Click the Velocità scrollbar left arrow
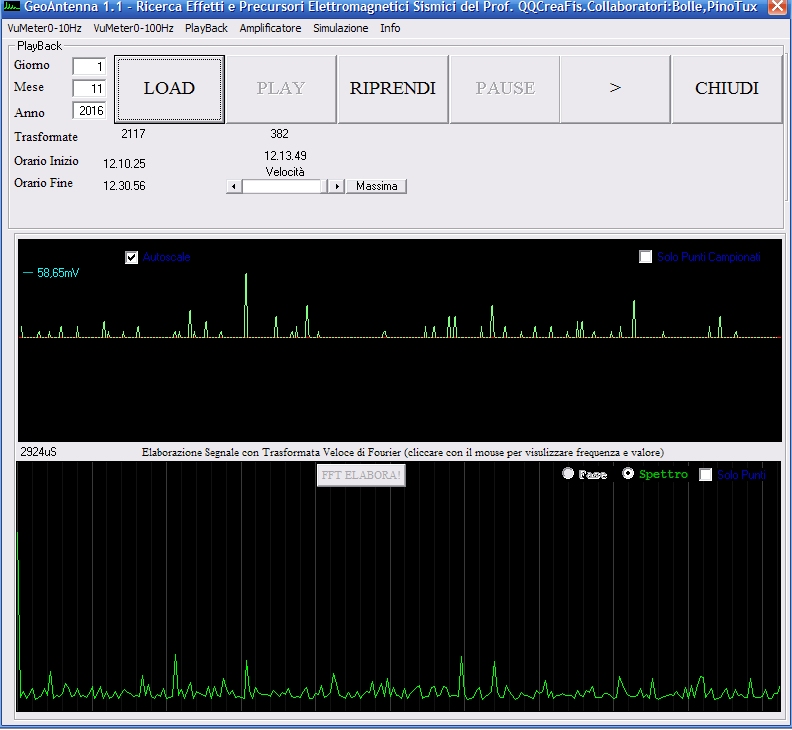The width and height of the screenshot is (792, 730). click(x=234, y=186)
